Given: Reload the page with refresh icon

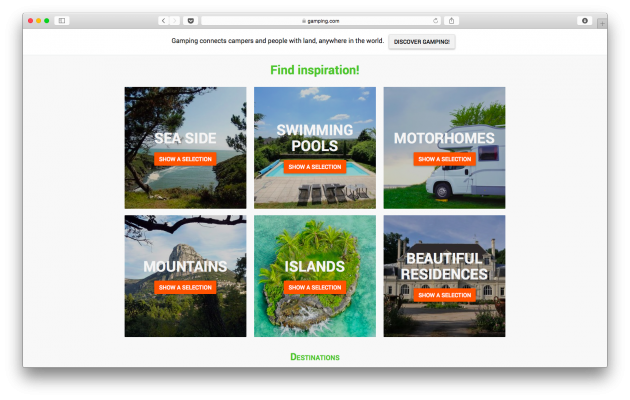Looking at the screenshot, I should (x=435, y=20).
